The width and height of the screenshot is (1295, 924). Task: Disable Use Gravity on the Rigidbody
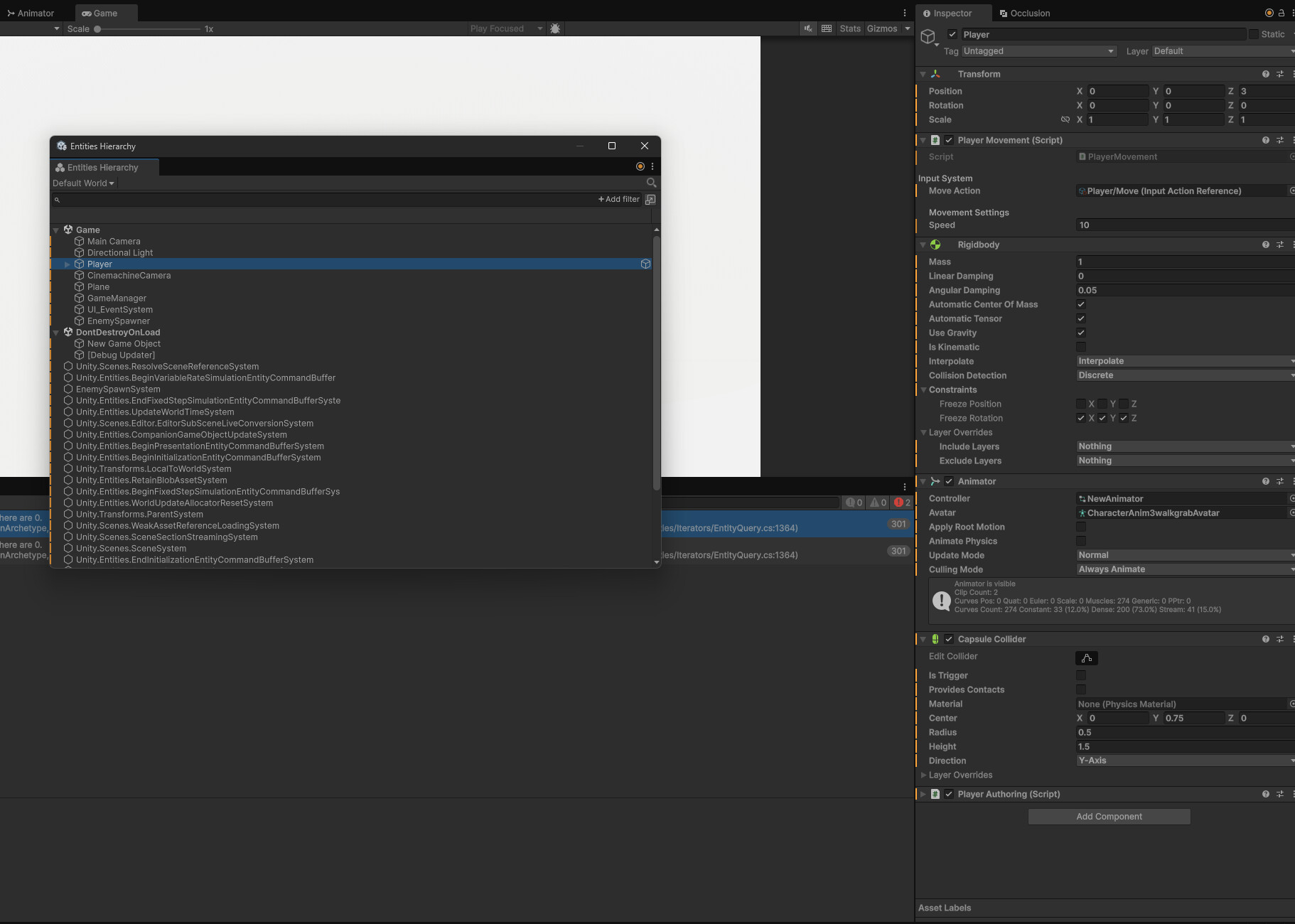point(1081,333)
